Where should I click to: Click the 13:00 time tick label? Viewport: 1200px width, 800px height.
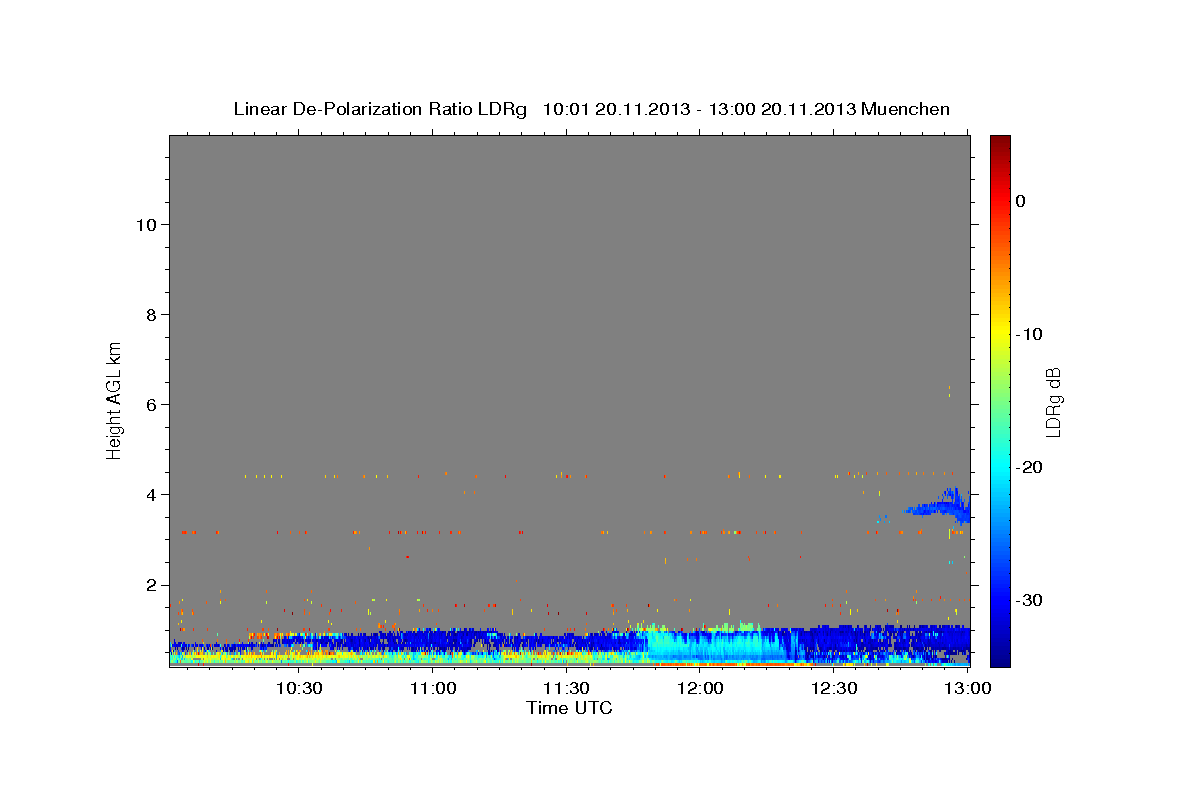(x=967, y=689)
